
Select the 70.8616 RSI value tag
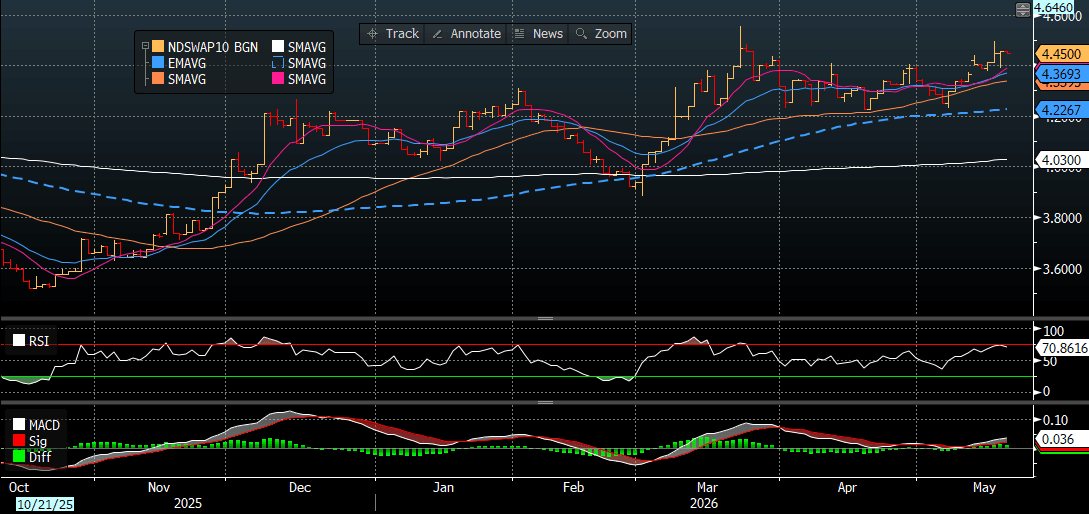pos(1062,347)
